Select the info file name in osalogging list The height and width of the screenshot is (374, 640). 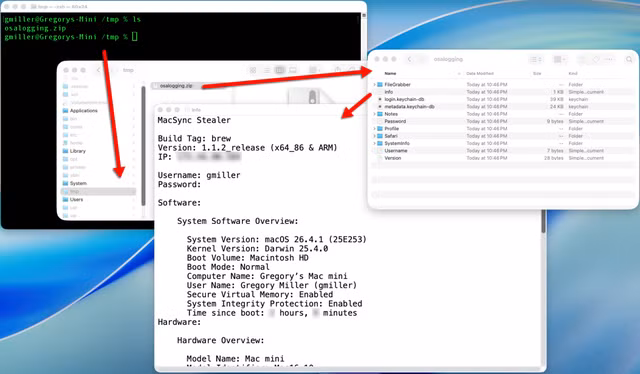(389, 92)
